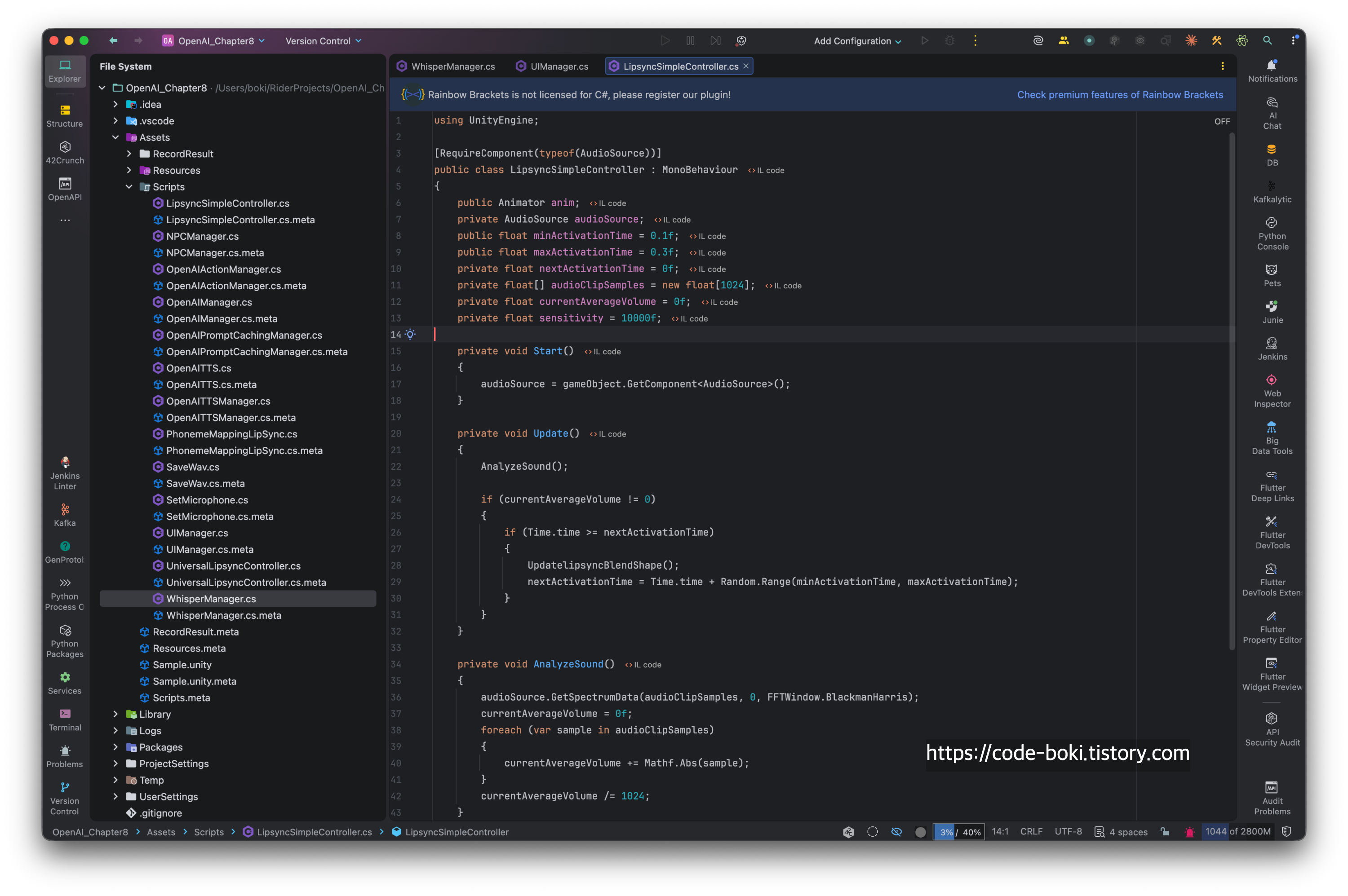The height and width of the screenshot is (896, 1348).
Task: Open the more tool windows ellipsis
Action: 65,221
